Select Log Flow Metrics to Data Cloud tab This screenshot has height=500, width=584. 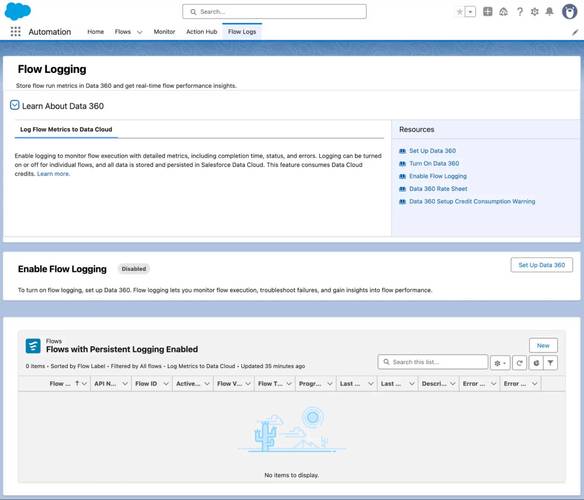pyautogui.click(x=66, y=129)
